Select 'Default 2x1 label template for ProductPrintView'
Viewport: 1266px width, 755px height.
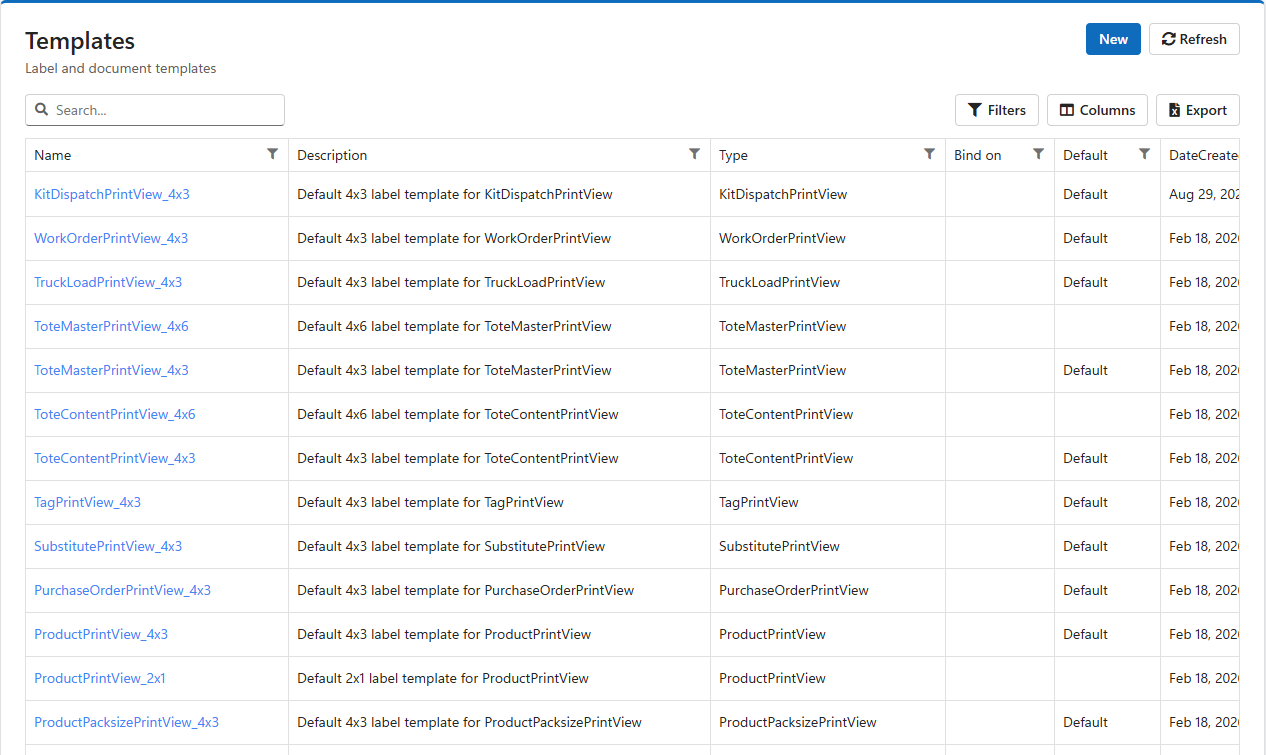443,678
